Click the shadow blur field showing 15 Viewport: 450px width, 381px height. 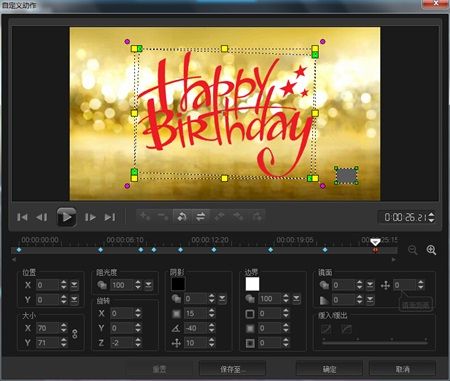(196, 313)
